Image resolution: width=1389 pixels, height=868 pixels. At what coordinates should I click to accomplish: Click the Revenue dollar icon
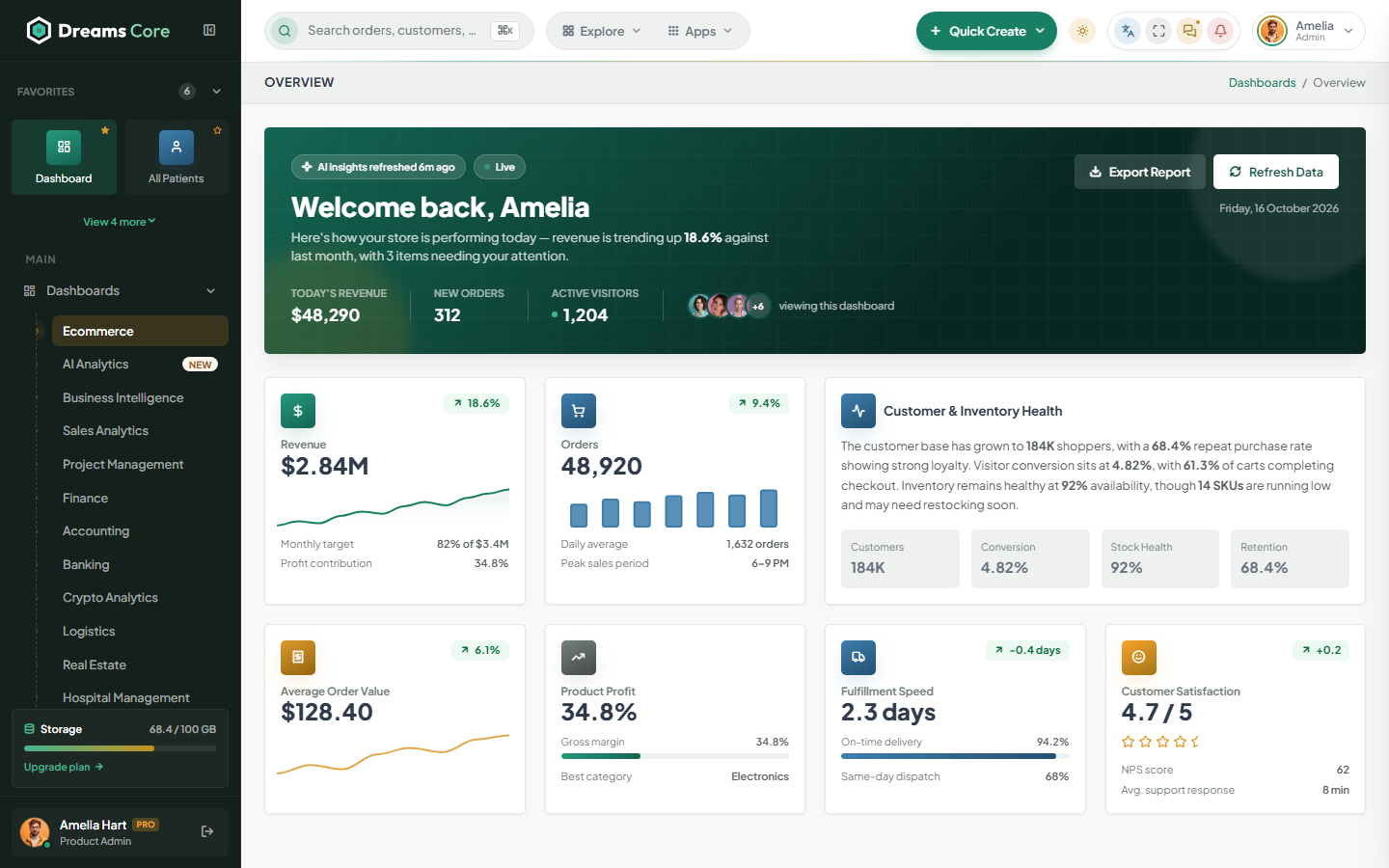tap(298, 411)
